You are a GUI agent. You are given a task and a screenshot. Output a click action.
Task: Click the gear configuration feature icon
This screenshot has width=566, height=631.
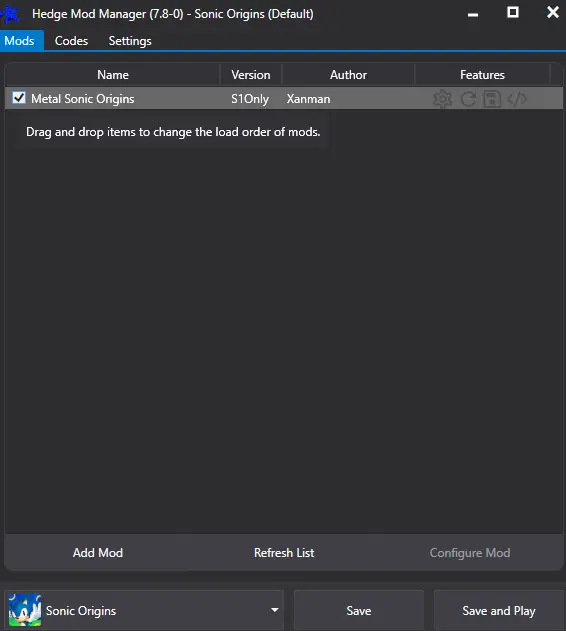tap(442, 99)
